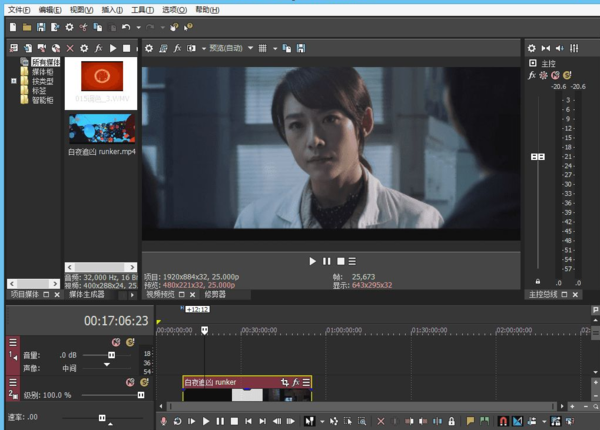Select the 白夜追凶 runker.mp4 media thumbnail

[100, 130]
